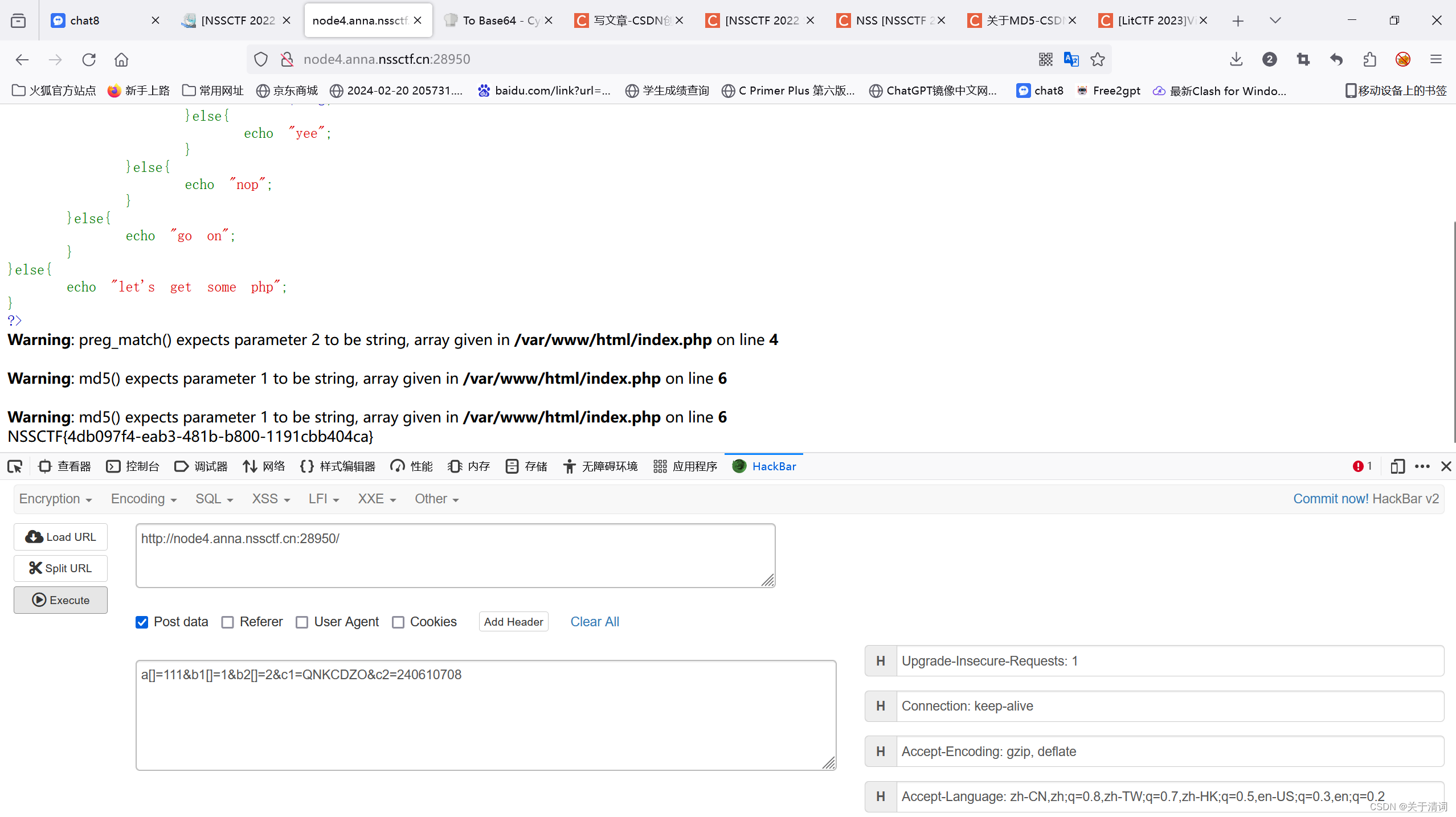Open the extensions puzzle icon

point(1369,59)
